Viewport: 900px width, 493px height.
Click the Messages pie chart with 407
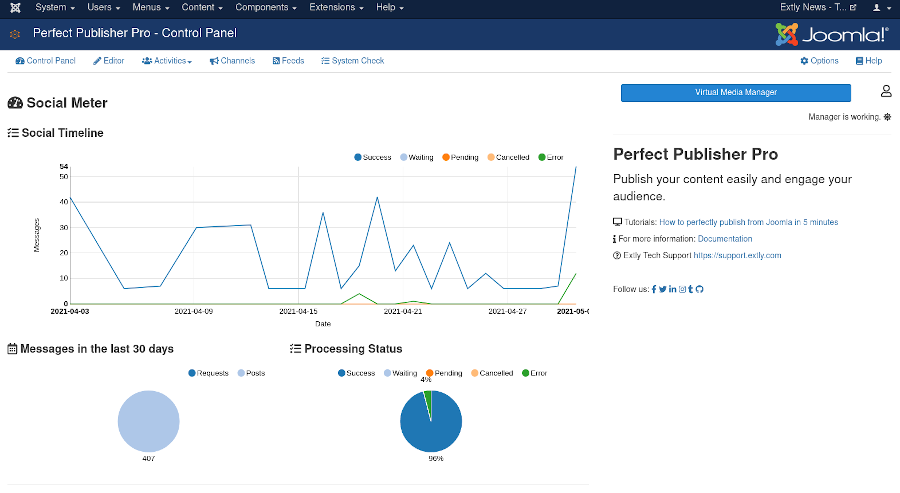(x=149, y=421)
